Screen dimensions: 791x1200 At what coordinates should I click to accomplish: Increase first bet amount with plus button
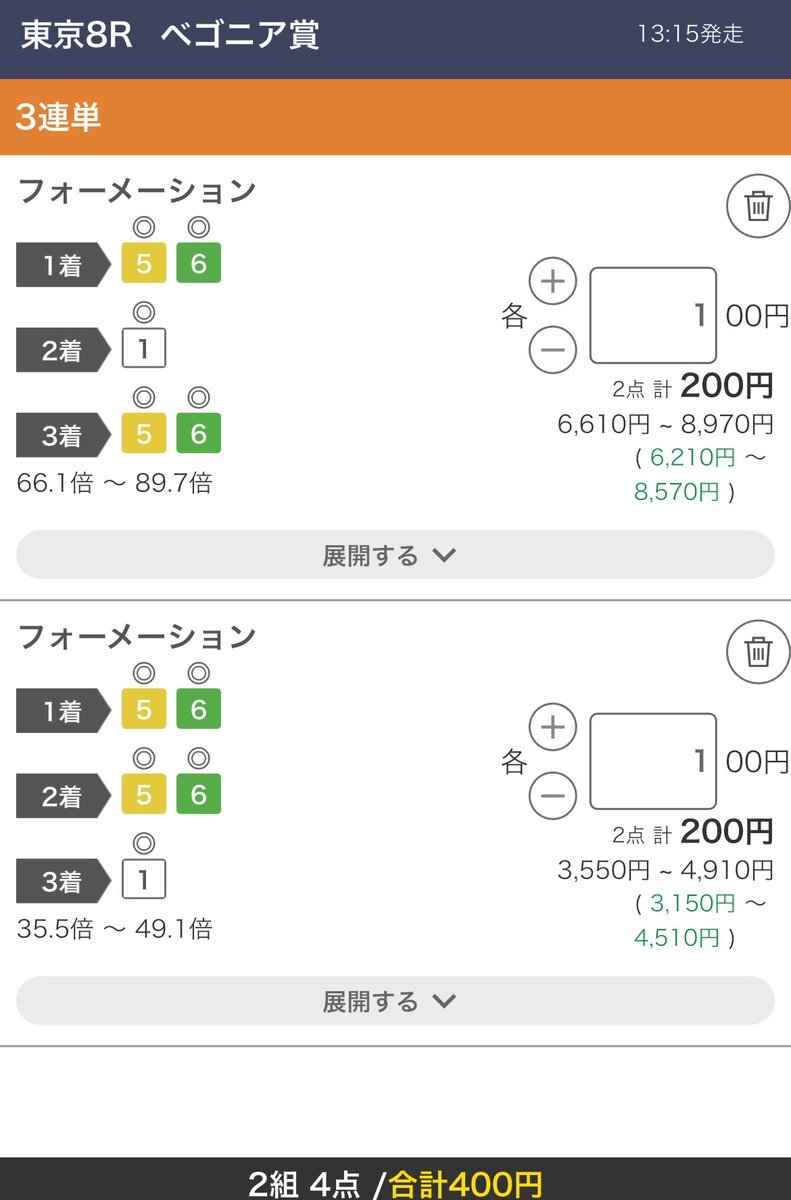coord(553,282)
